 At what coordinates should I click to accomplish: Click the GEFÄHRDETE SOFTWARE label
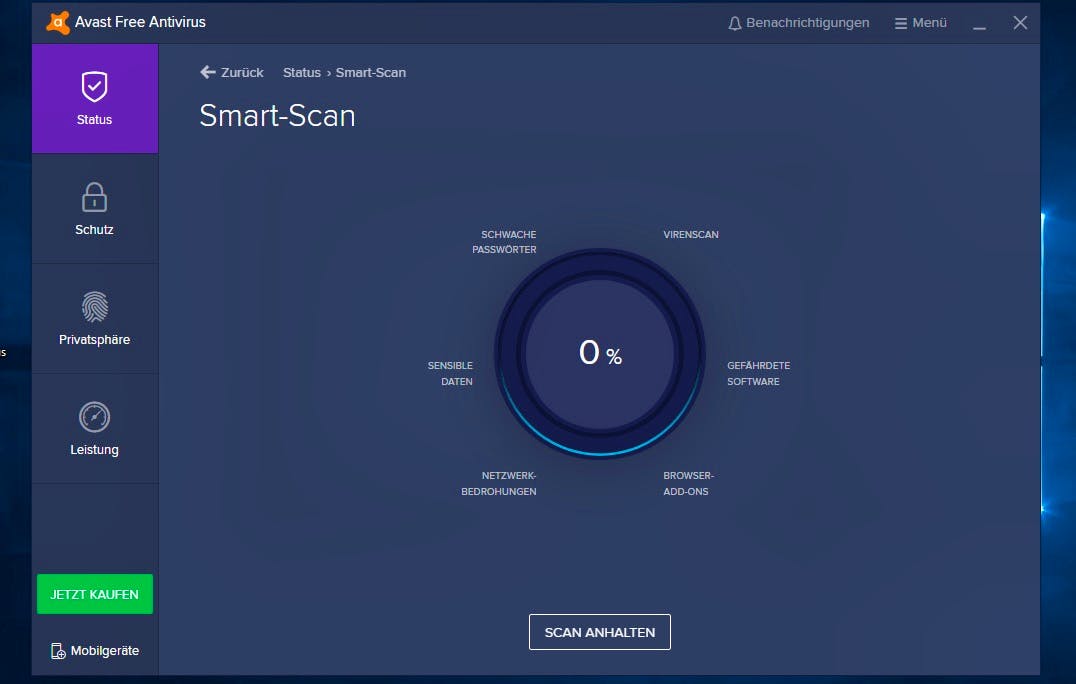point(758,373)
